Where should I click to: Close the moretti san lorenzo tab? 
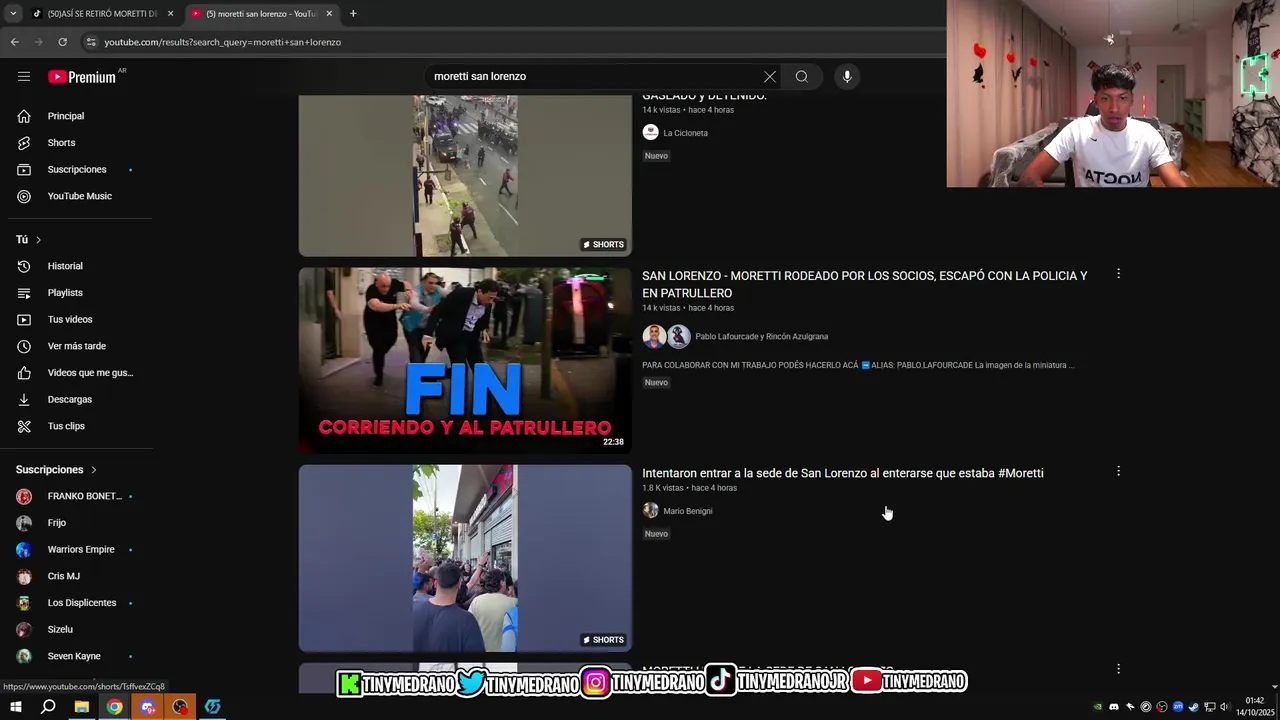(329, 14)
